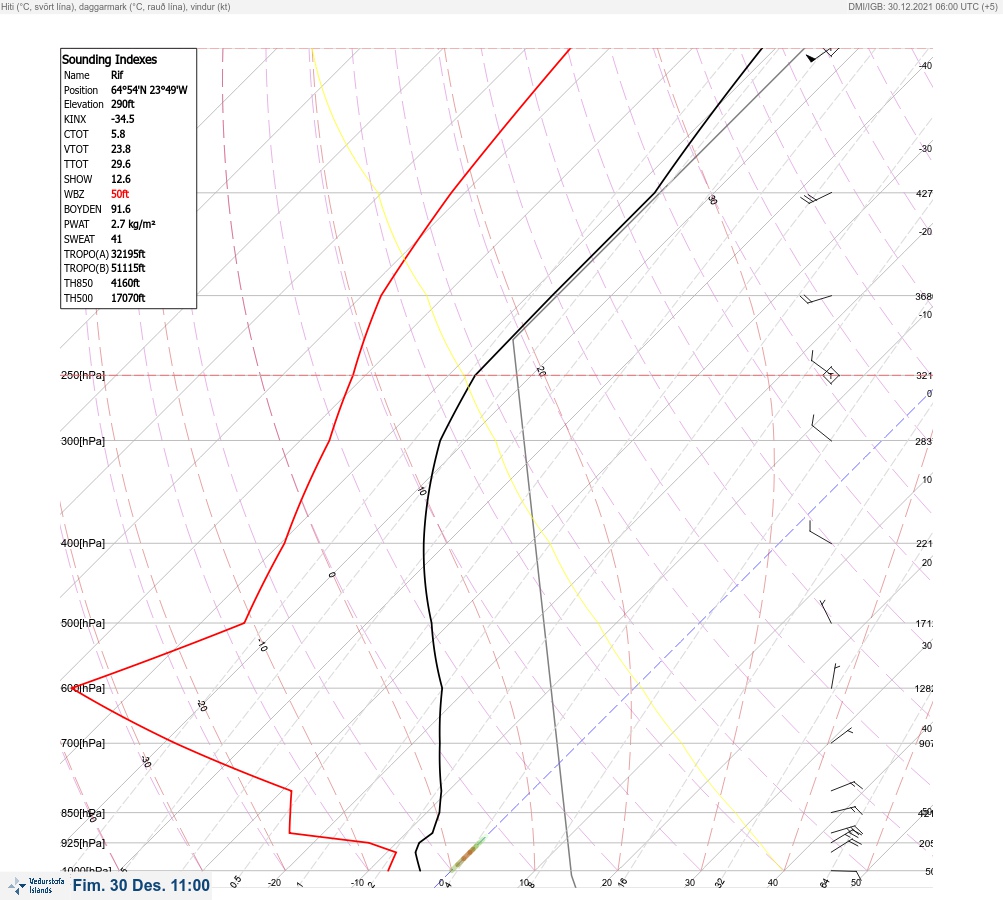Click the wind barb at 600 hPa level
Screen dimensions: 1003x900
[x=835, y=677]
